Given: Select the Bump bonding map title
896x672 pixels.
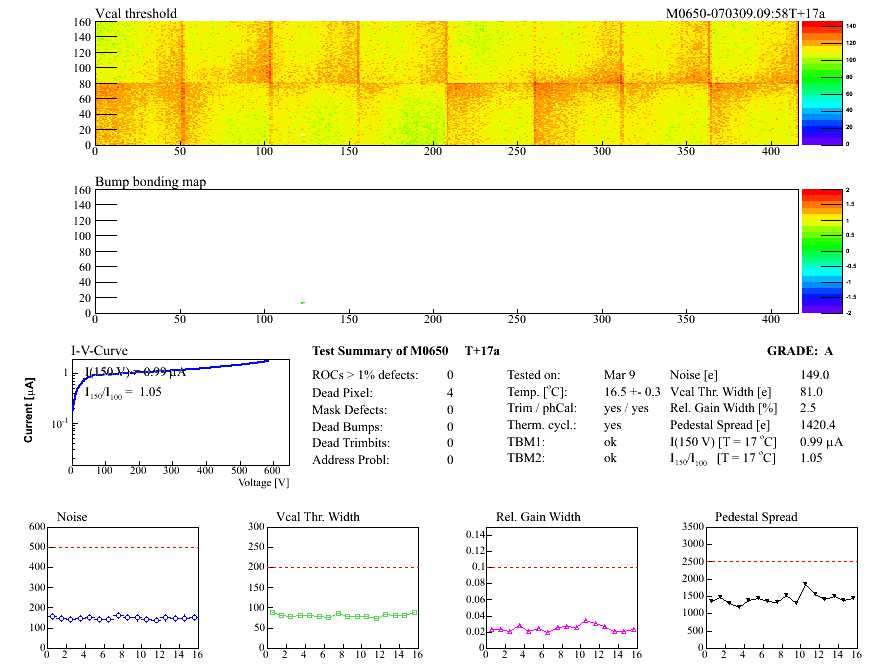Looking at the screenshot, I should pyautogui.click(x=149, y=182).
